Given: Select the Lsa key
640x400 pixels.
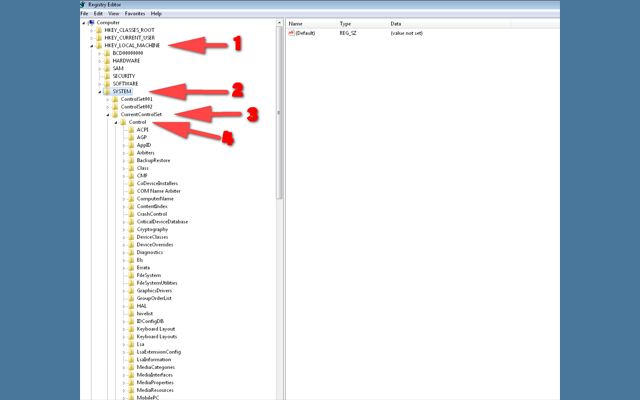Looking at the screenshot, I should click(140, 344).
